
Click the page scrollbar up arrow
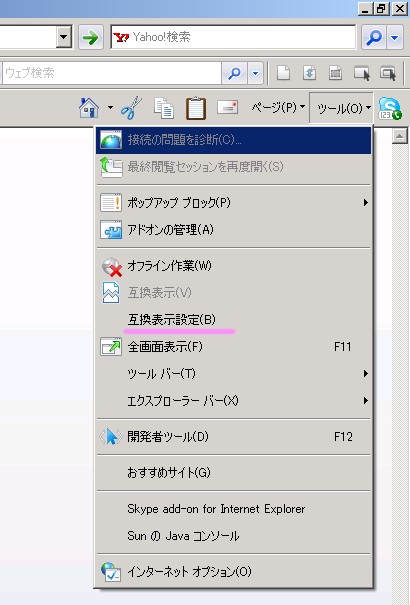point(400,136)
